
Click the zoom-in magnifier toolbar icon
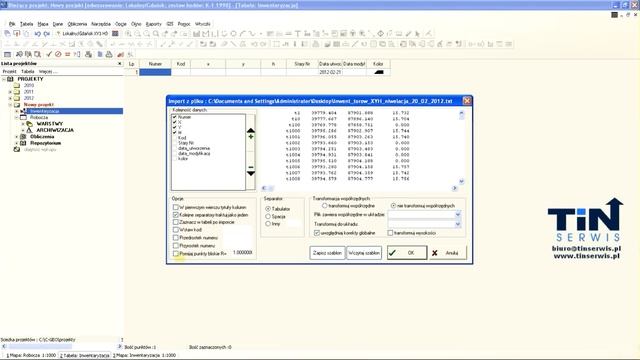pos(128,34)
